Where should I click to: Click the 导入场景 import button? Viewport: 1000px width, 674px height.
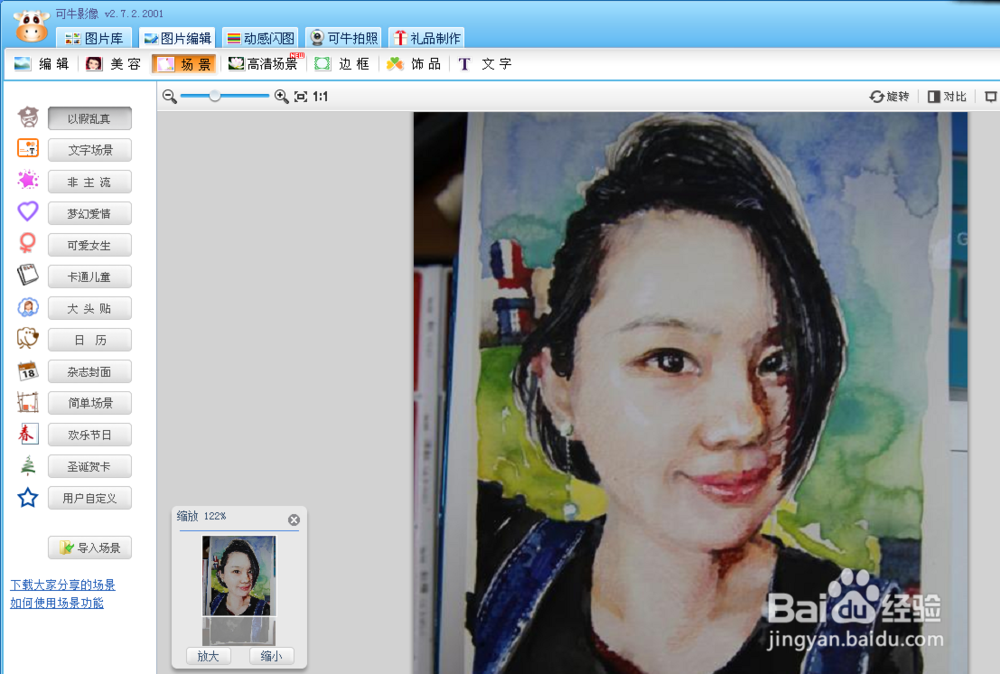(x=90, y=548)
